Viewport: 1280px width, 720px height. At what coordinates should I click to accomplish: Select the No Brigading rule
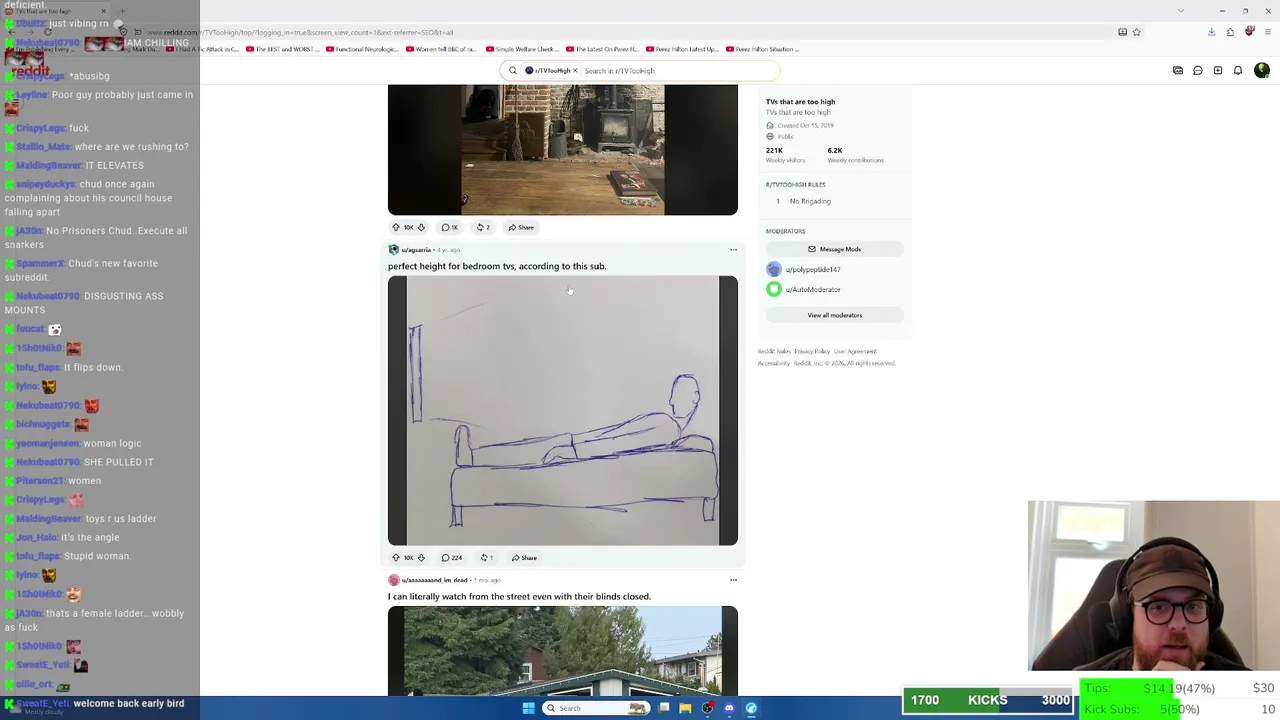[809, 201]
